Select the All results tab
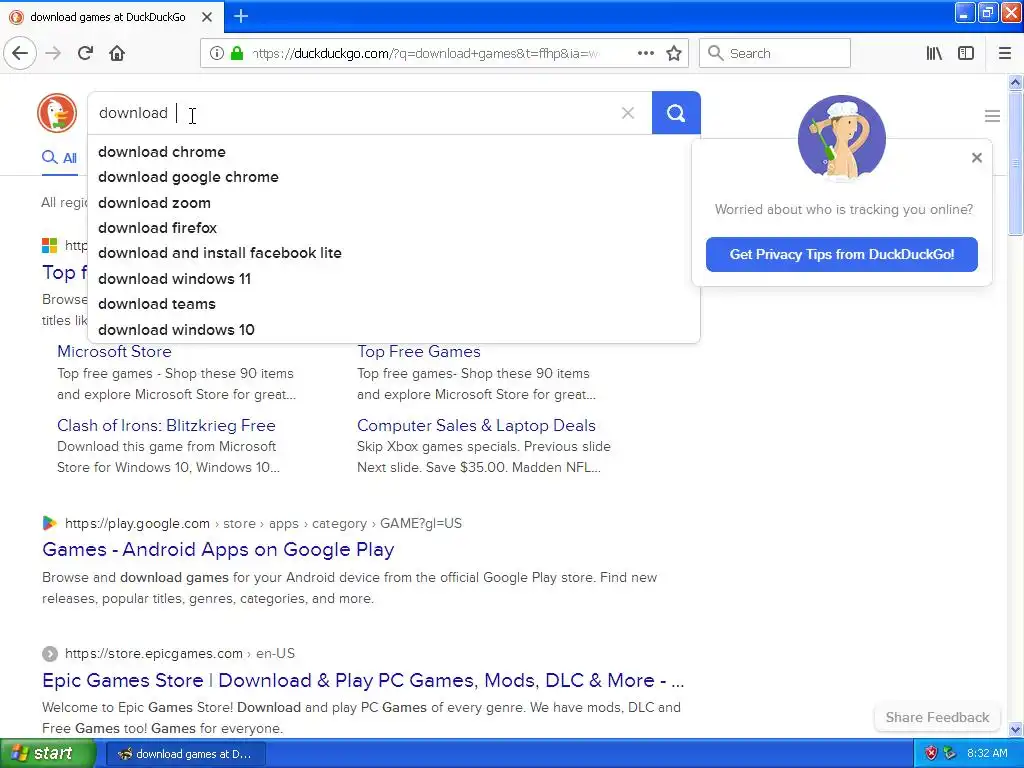1024x768 pixels. click(59, 158)
